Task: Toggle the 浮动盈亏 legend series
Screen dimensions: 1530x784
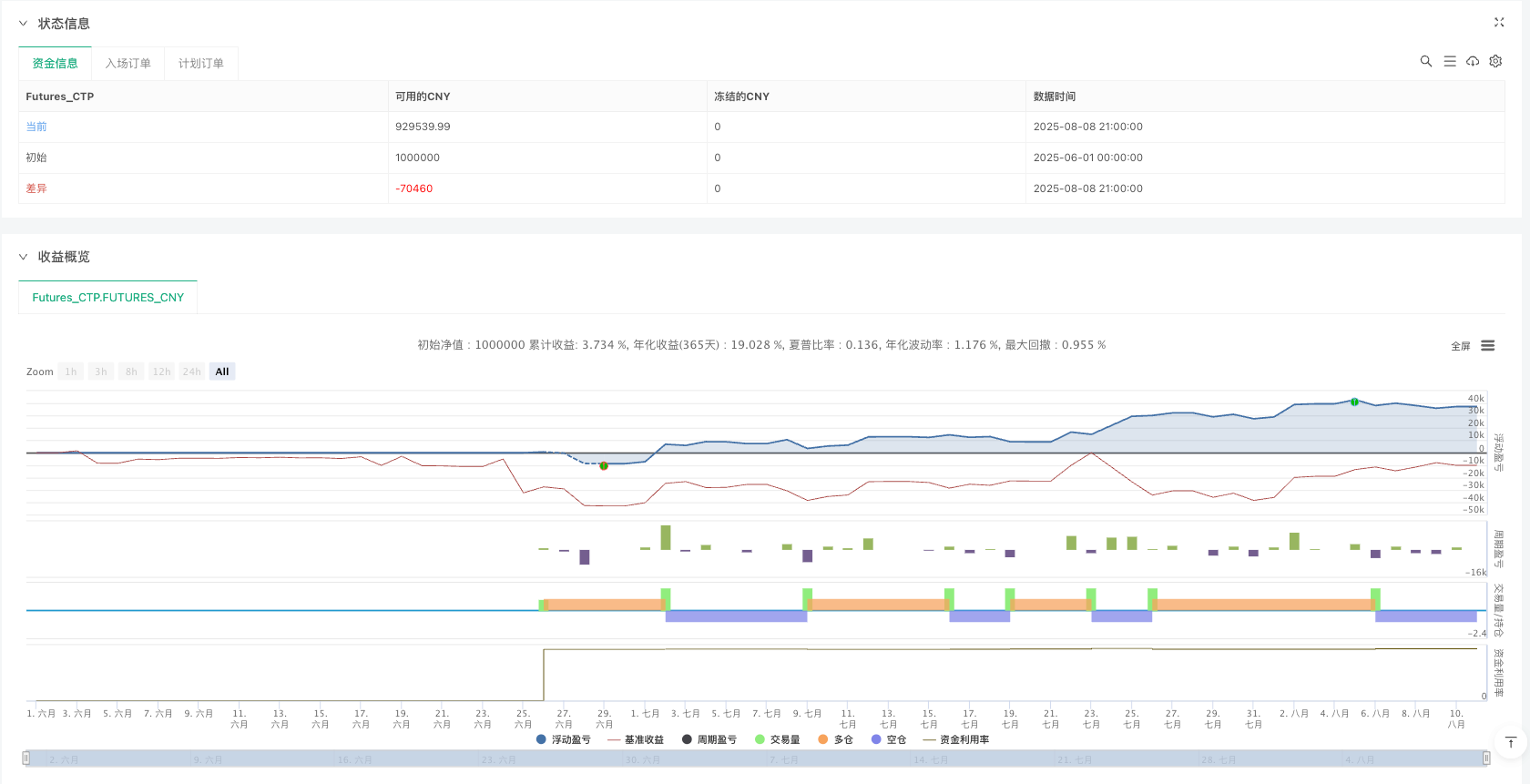Action: 564,739
